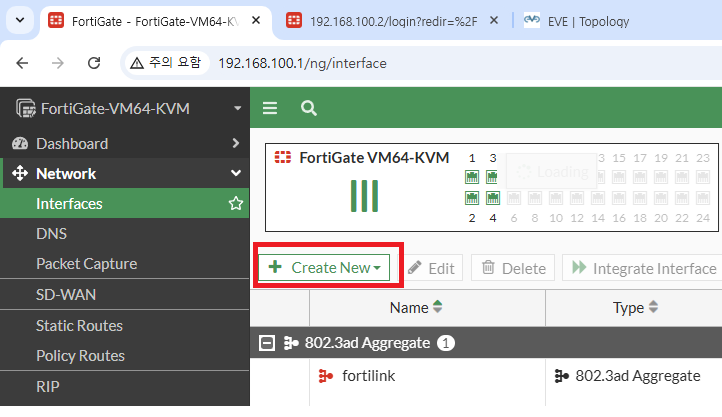This screenshot has width=722, height=417.
Task: Select port 8 on the faceplate
Action: tap(535, 198)
